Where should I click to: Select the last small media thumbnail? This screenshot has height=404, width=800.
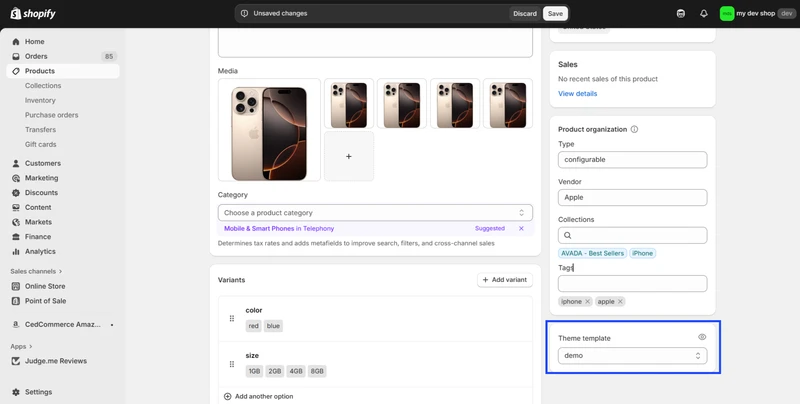[x=508, y=104]
